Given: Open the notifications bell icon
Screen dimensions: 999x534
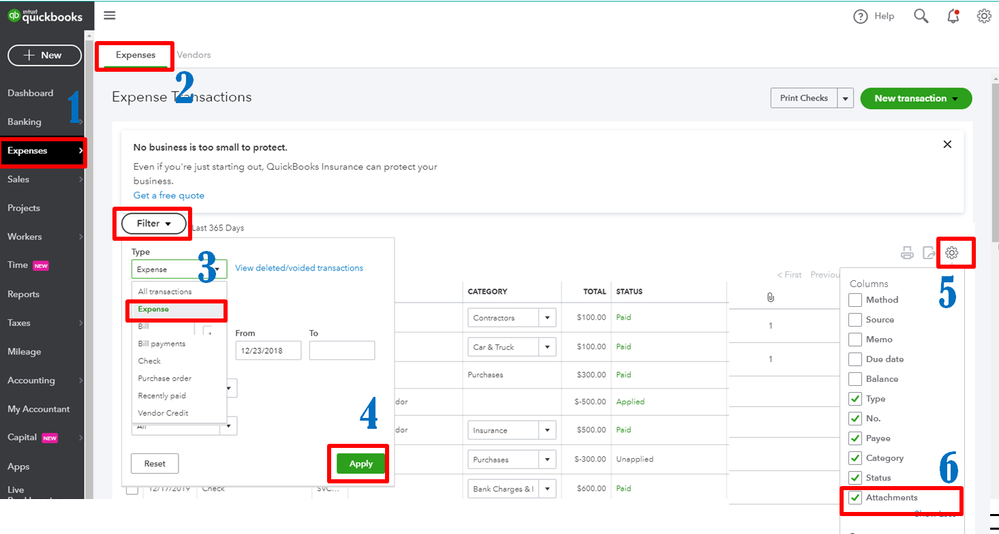Looking at the screenshot, I should click(954, 17).
